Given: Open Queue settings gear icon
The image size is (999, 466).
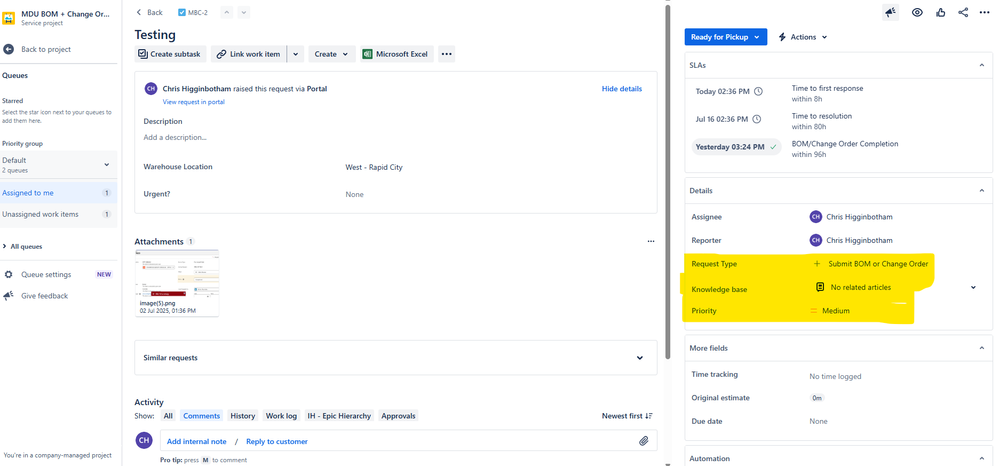Looking at the screenshot, I should (8, 274).
